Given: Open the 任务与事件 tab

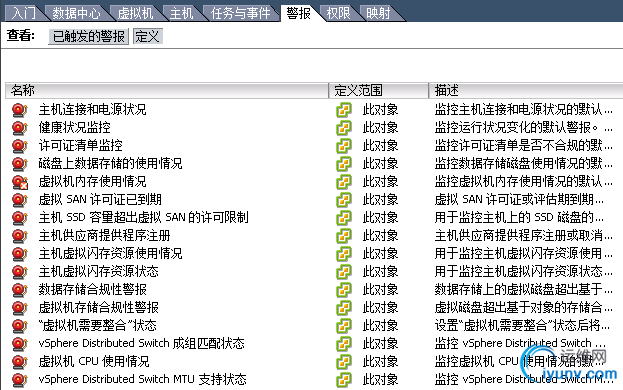Looking at the screenshot, I should pos(240,14).
